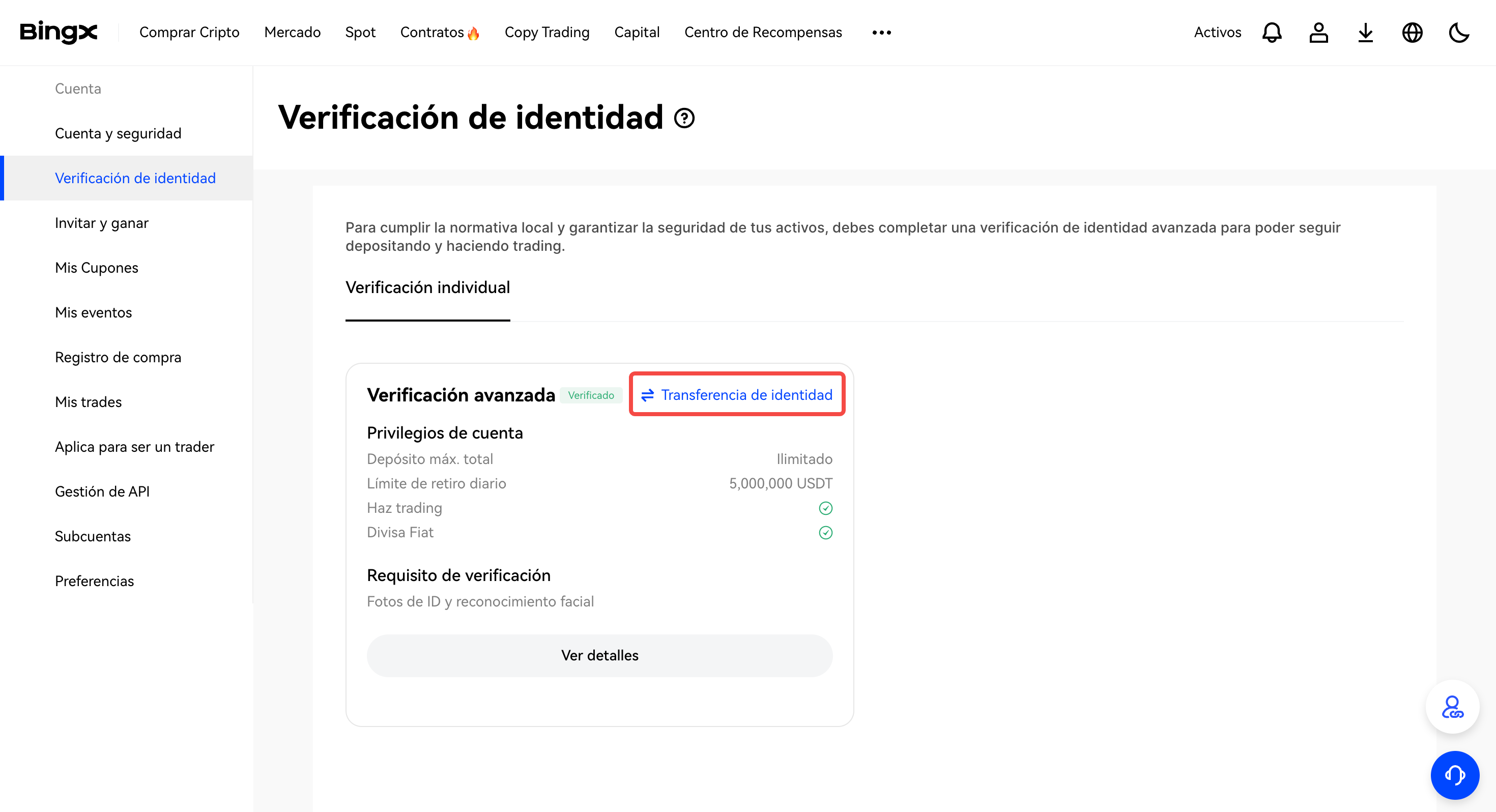Viewport: 1496px width, 812px height.
Task: Navigate to Preferencias in the sidebar
Action: coord(95,581)
